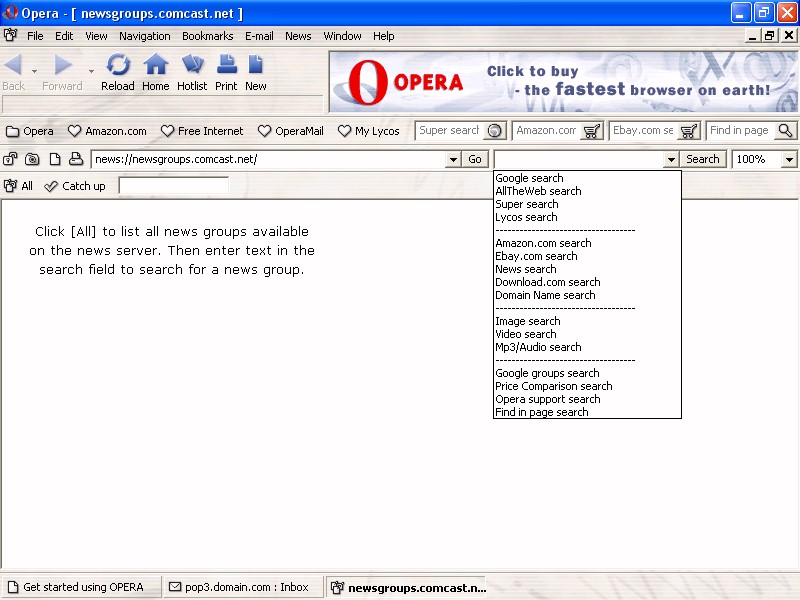Open Back history dropdown arrow
Viewport: 800px width, 600px height.
coord(34,71)
